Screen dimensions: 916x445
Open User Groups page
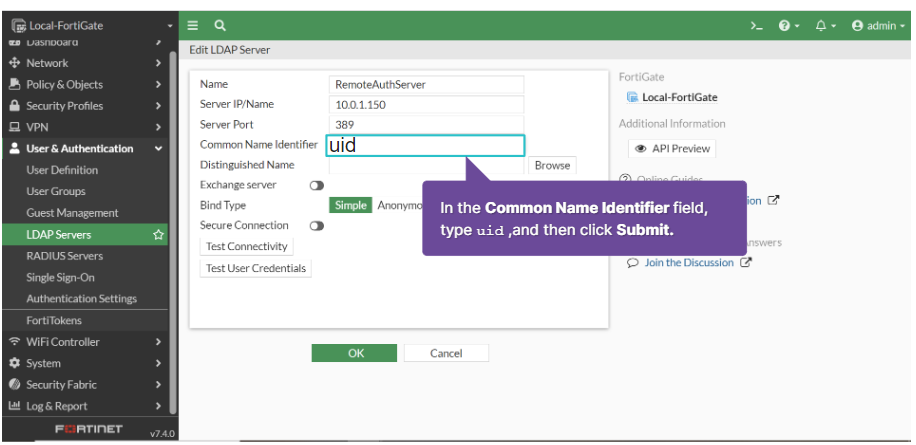[55, 192]
